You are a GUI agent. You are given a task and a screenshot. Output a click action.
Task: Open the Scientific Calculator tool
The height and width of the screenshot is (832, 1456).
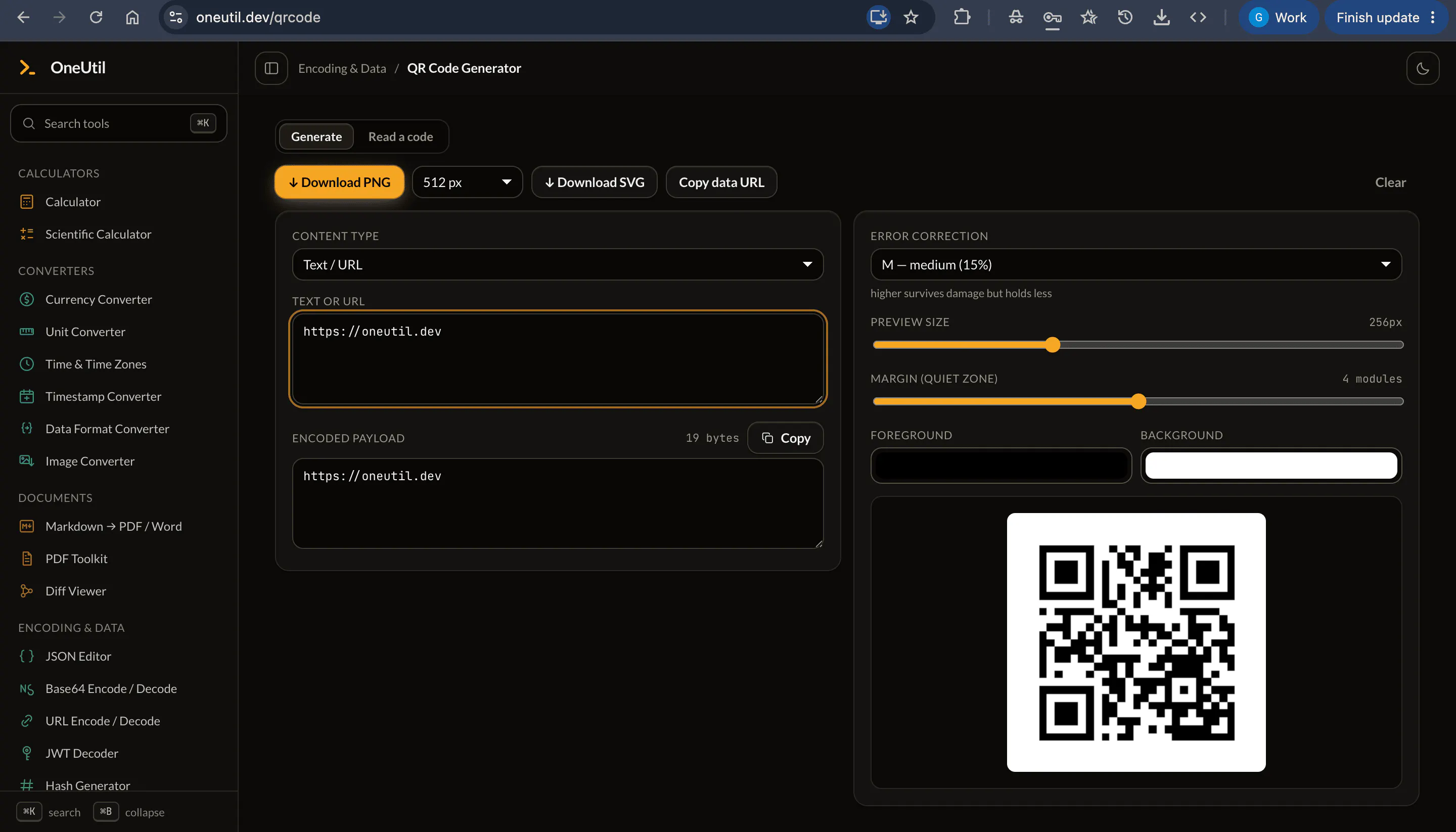pyautogui.click(x=118, y=235)
